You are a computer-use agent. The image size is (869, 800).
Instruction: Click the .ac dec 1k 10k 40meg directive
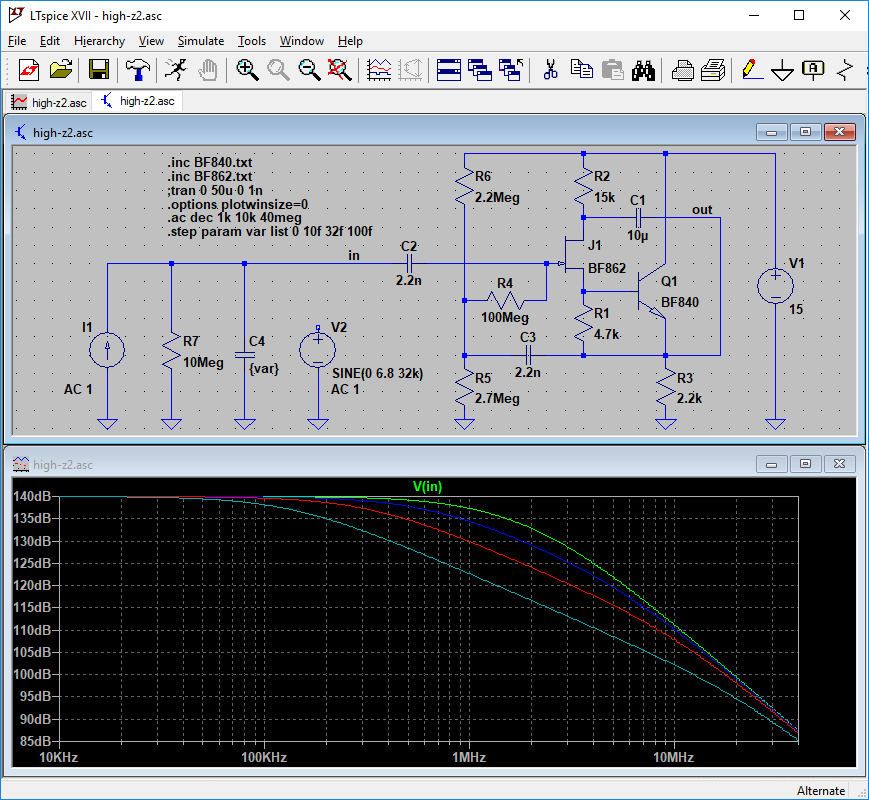(234, 218)
